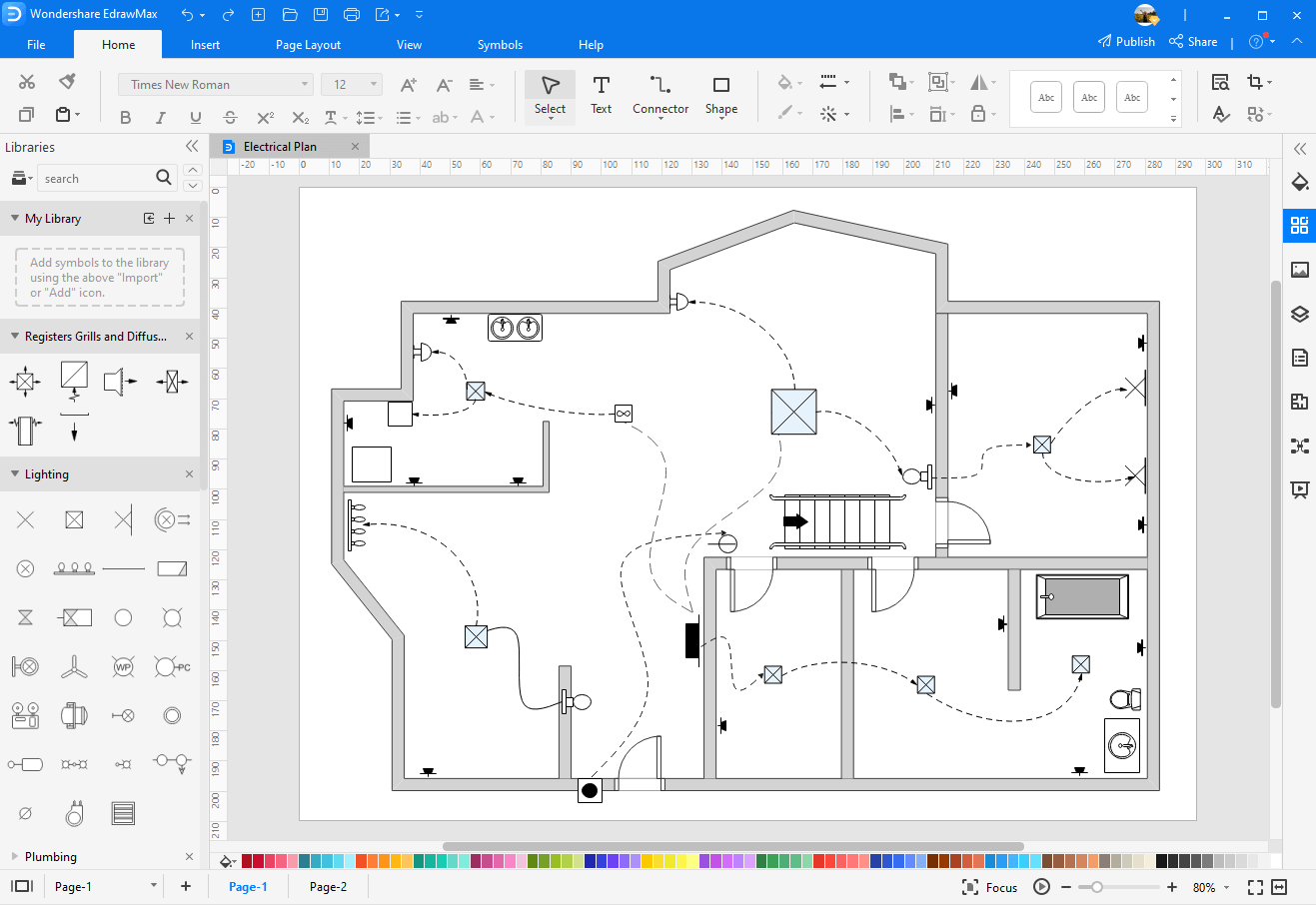Activate the Connector tool
Screen dimensions: 1316x905
coord(660,96)
